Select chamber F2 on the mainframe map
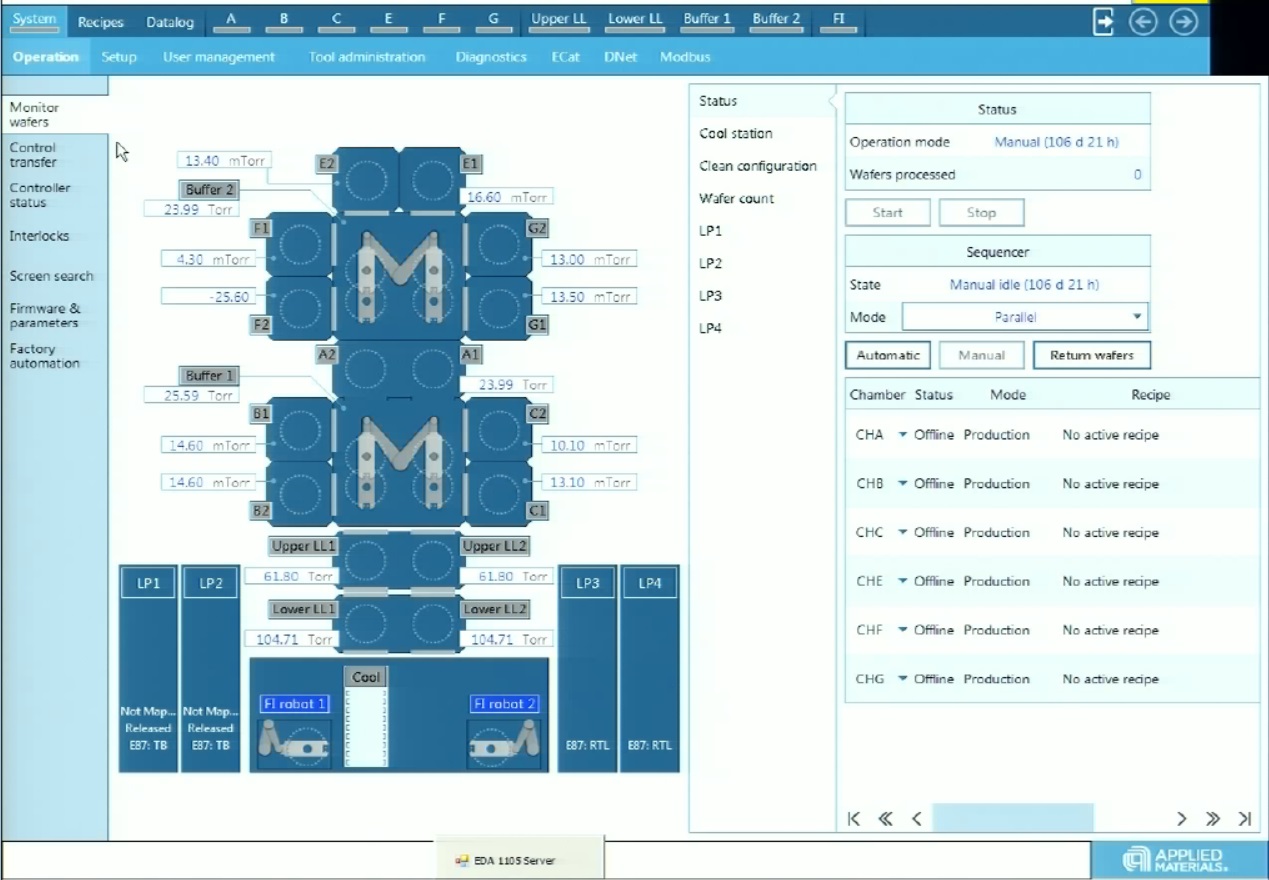 (299, 307)
